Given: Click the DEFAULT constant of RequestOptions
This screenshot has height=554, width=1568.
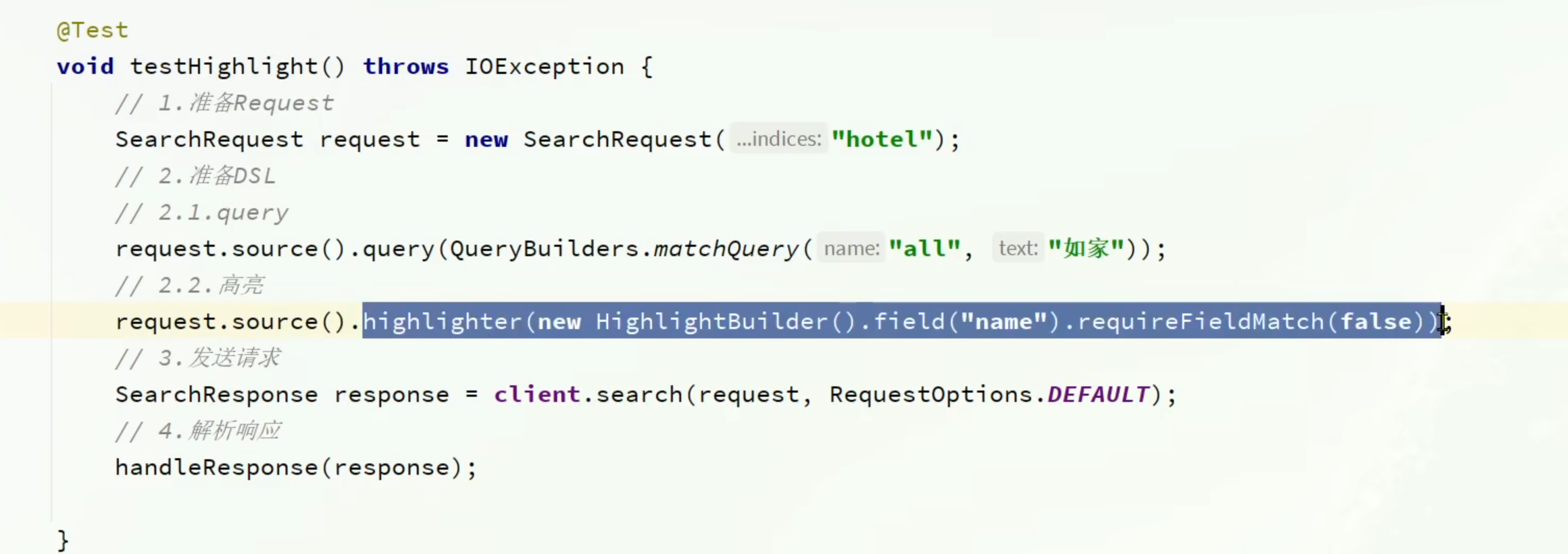Looking at the screenshot, I should click(1098, 395).
